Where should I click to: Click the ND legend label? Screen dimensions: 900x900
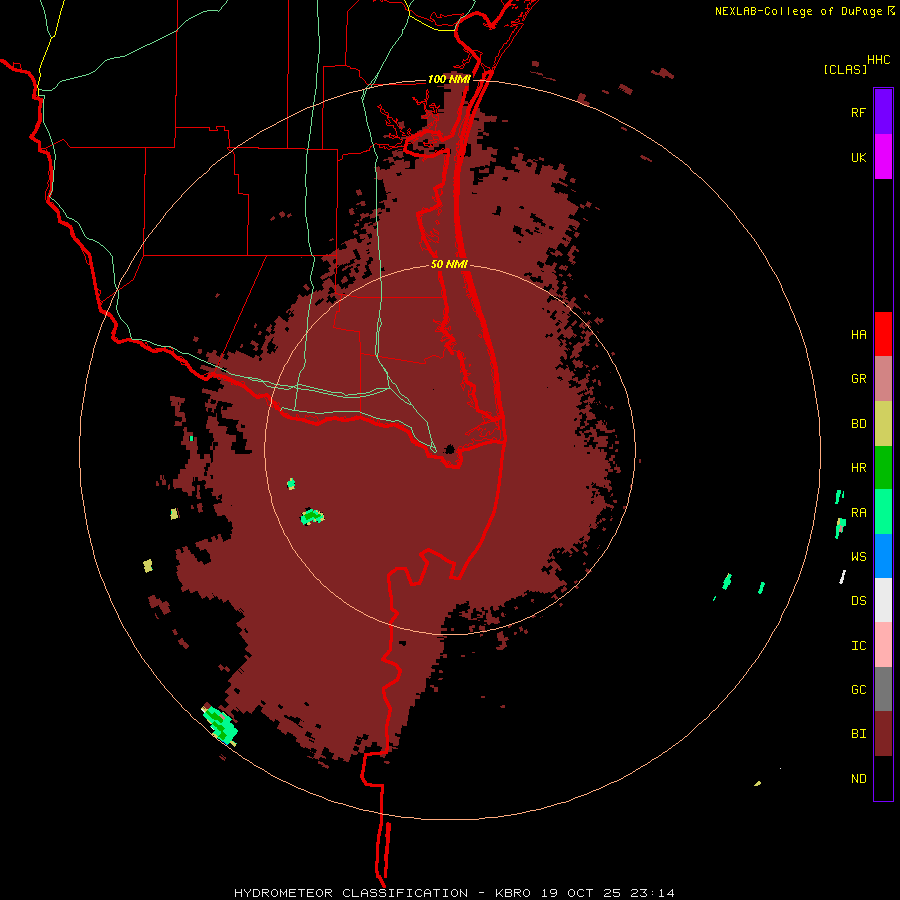858,779
